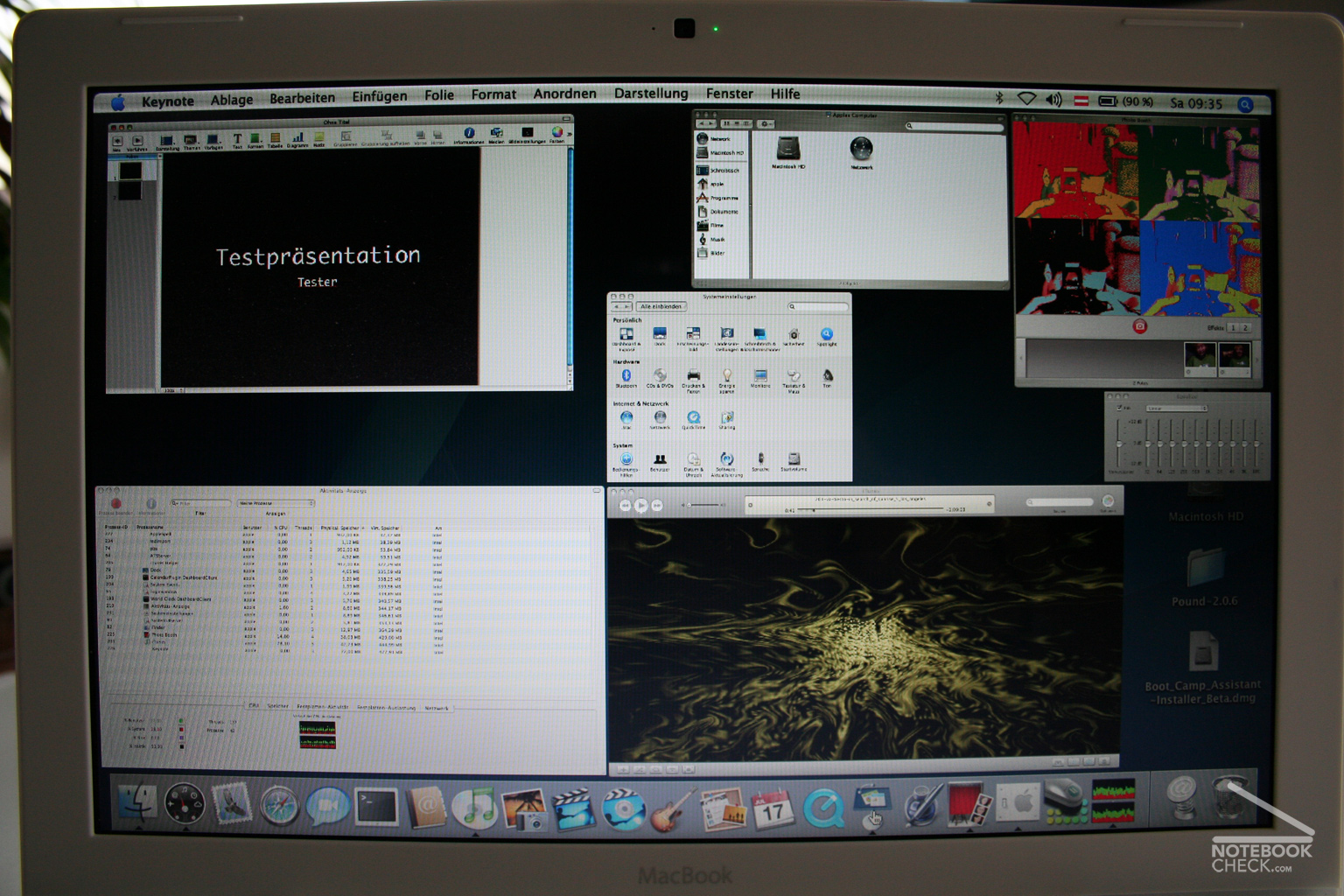Click Keynote's Bildeinstellungen toolbar icon
The width and height of the screenshot is (1344, 896).
[x=527, y=133]
